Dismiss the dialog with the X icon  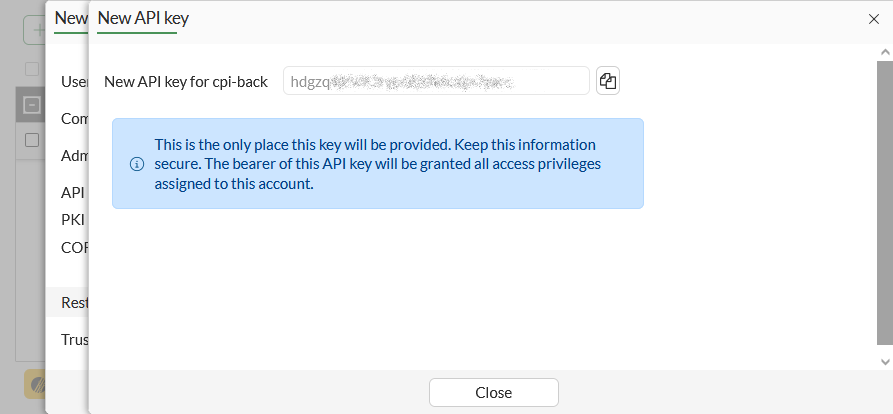(x=875, y=18)
